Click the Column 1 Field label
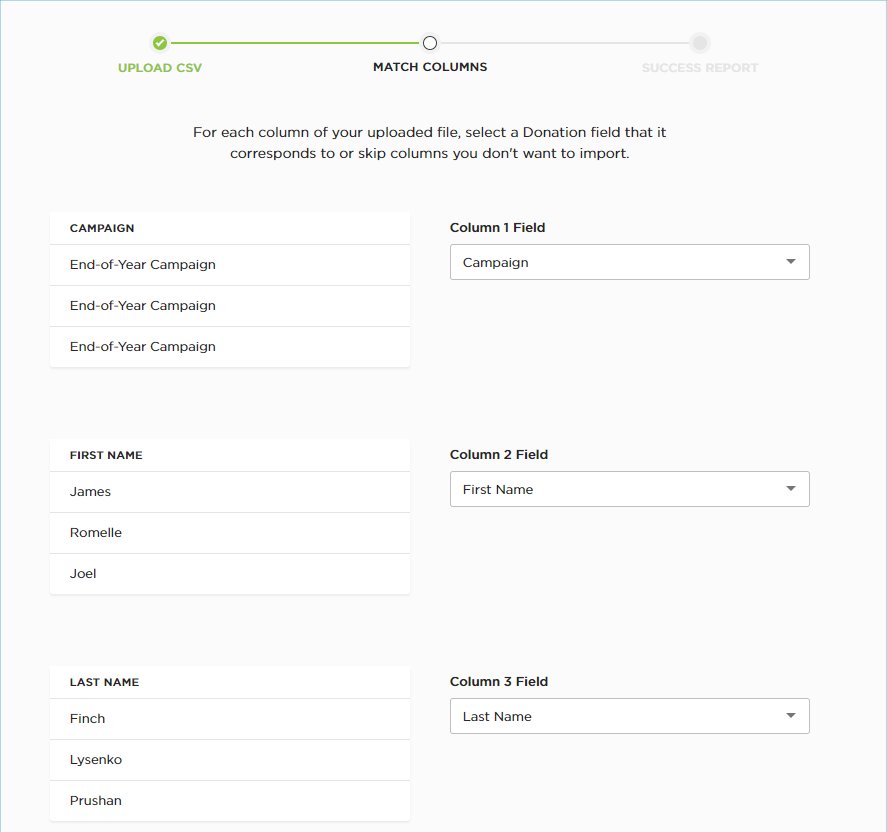 coord(497,228)
